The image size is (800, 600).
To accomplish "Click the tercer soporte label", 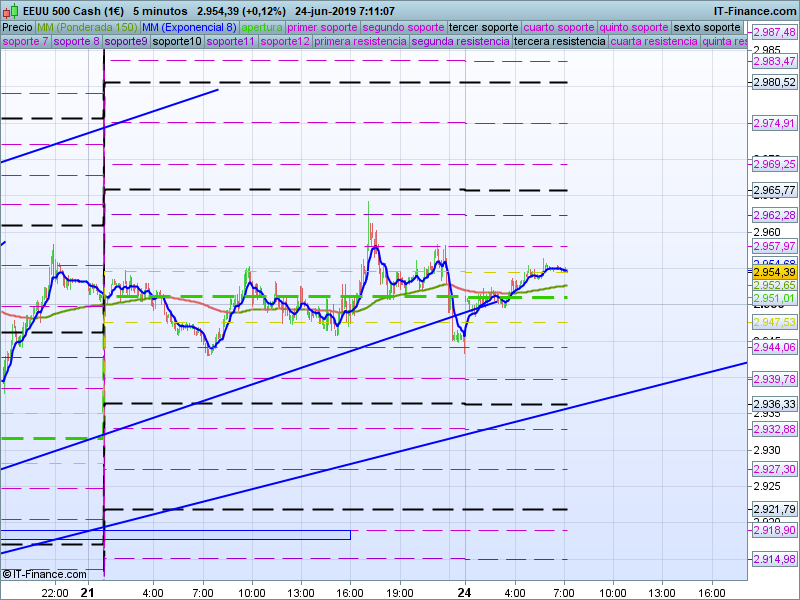I will point(484,27).
